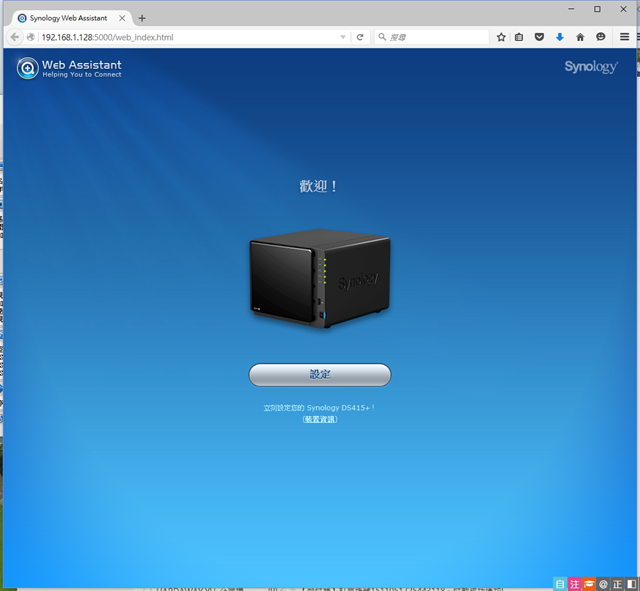Image resolution: width=640 pixels, height=591 pixels.
Task: Click the 歡迎！ welcome heading
Action: tap(318, 187)
